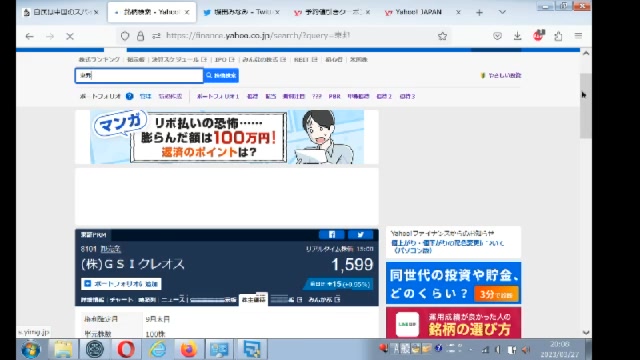Open the site permissions icon beside padlock

coord(156,36)
